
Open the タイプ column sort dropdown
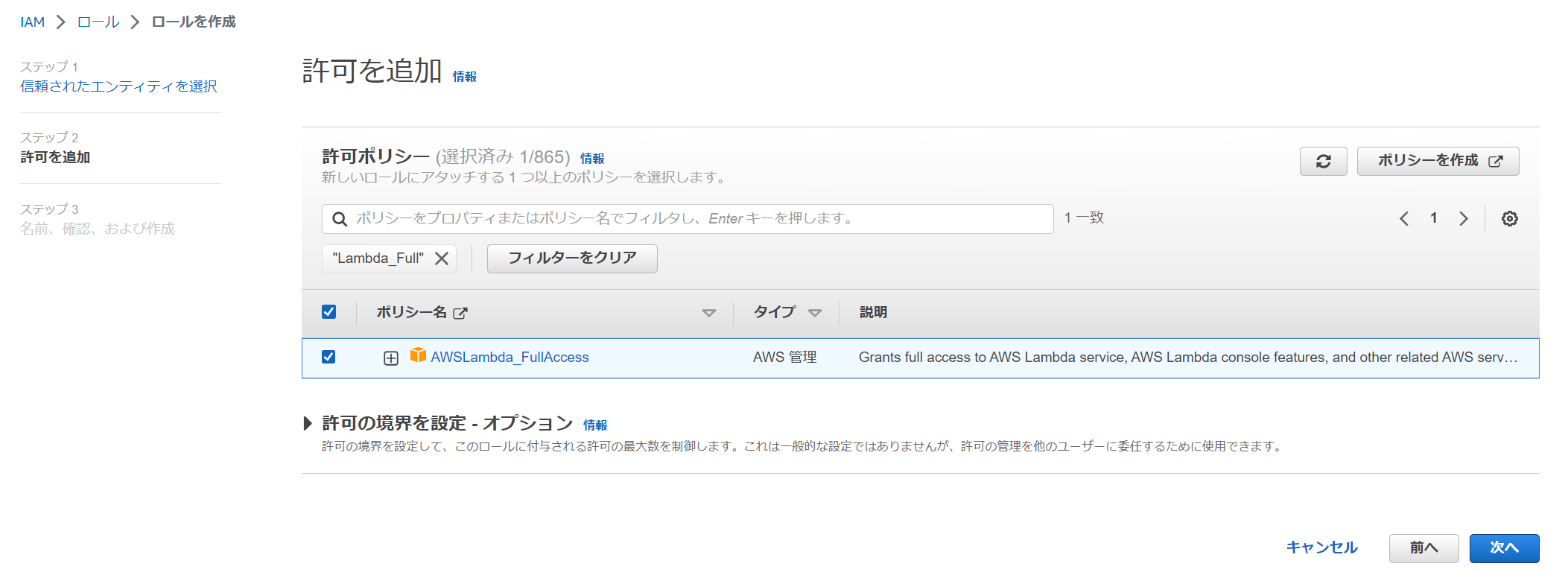814,313
